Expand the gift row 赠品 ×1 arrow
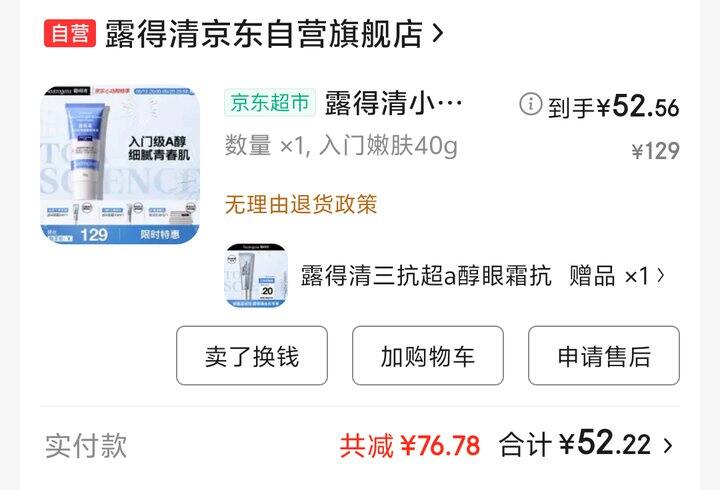Image resolution: width=720 pixels, height=490 pixels. coord(661,276)
